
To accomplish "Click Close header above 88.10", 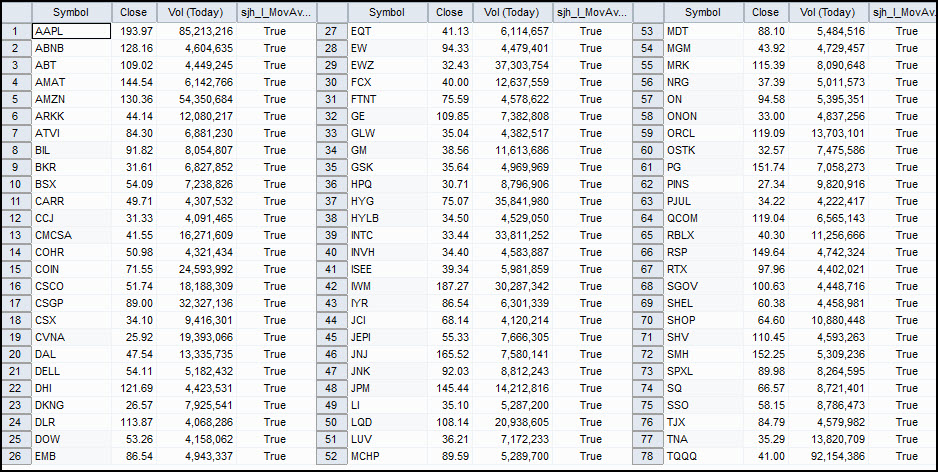I will [766, 13].
